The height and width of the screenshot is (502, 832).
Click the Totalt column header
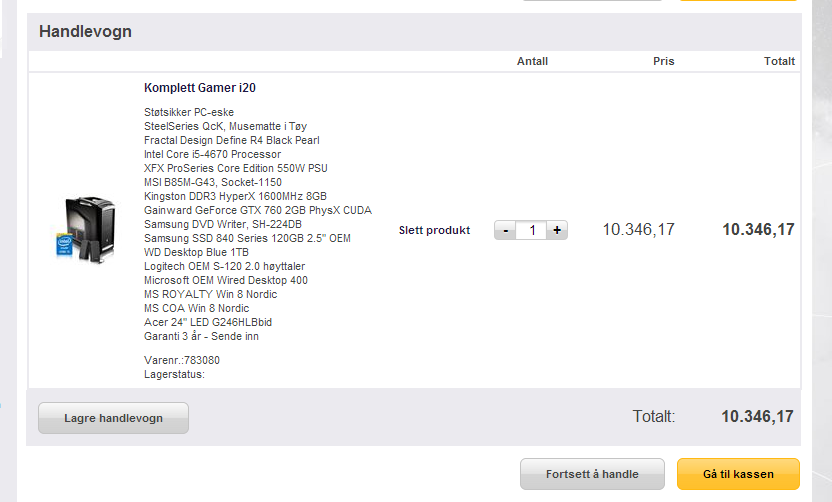point(779,61)
